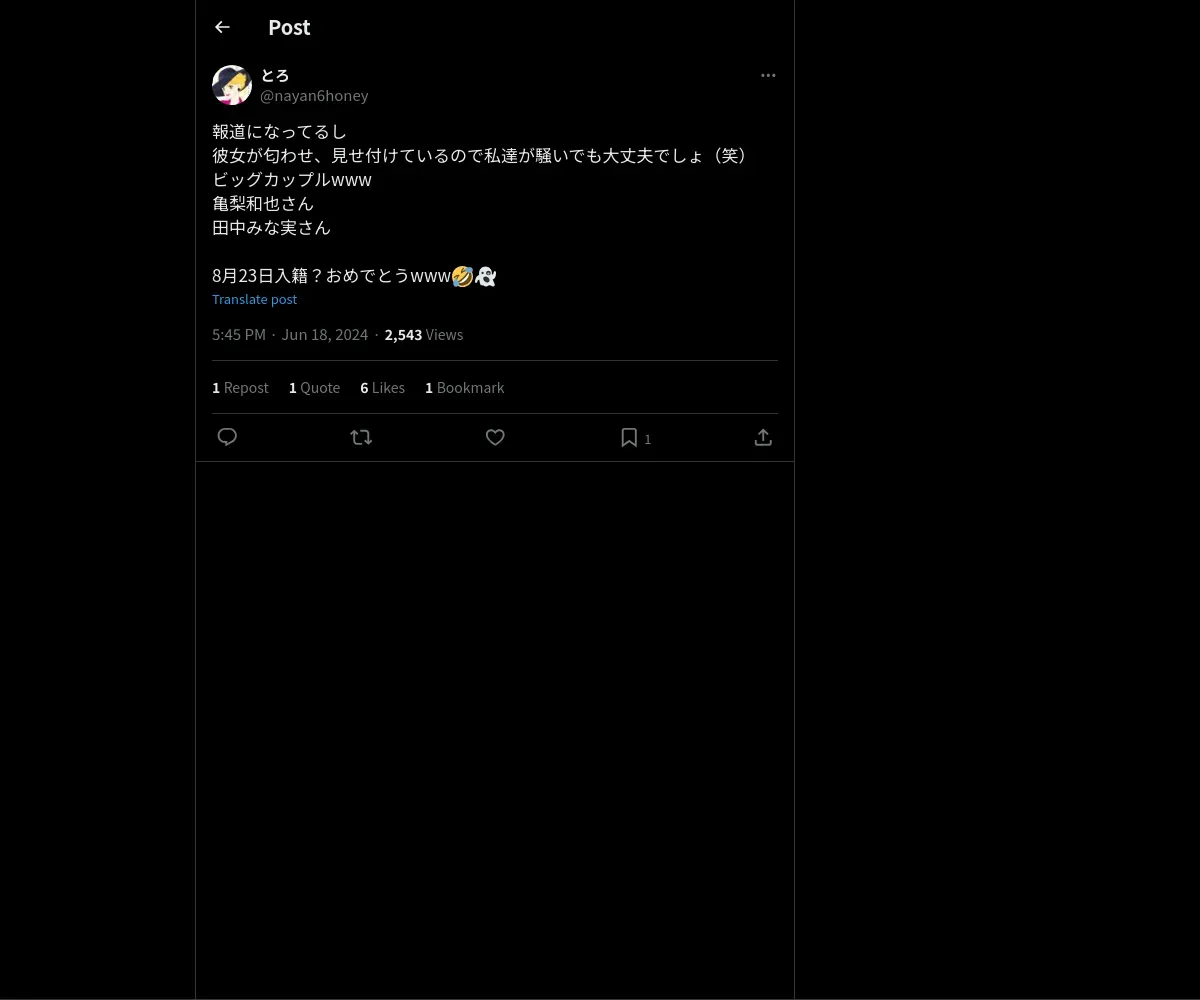View the 1 Quote list
1200x1000 pixels.
(x=314, y=387)
